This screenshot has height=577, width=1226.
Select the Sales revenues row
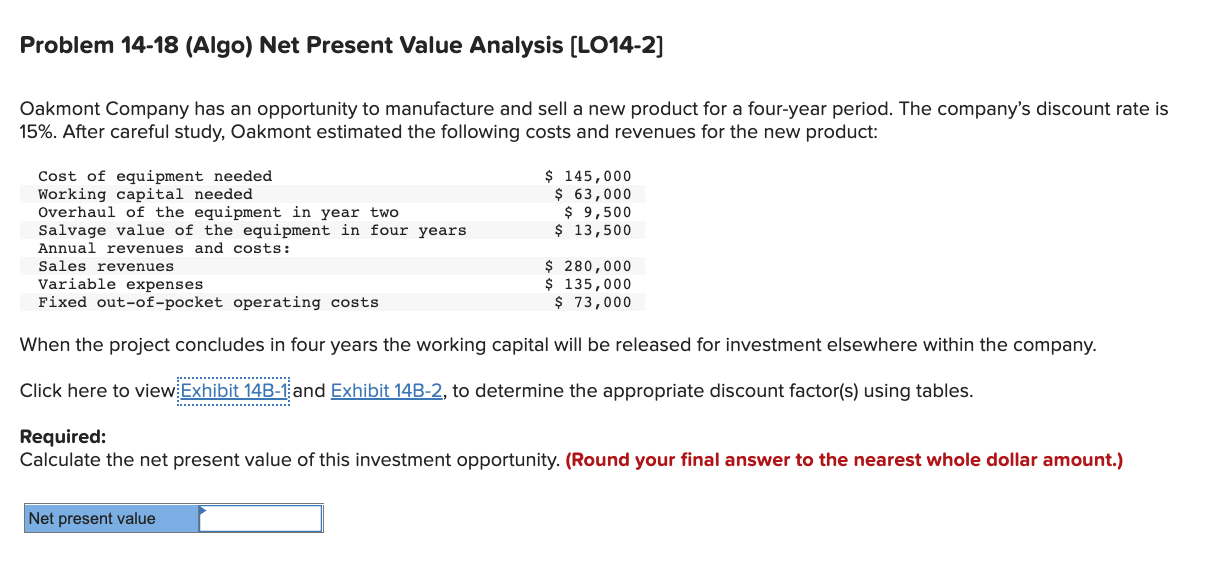(x=105, y=266)
